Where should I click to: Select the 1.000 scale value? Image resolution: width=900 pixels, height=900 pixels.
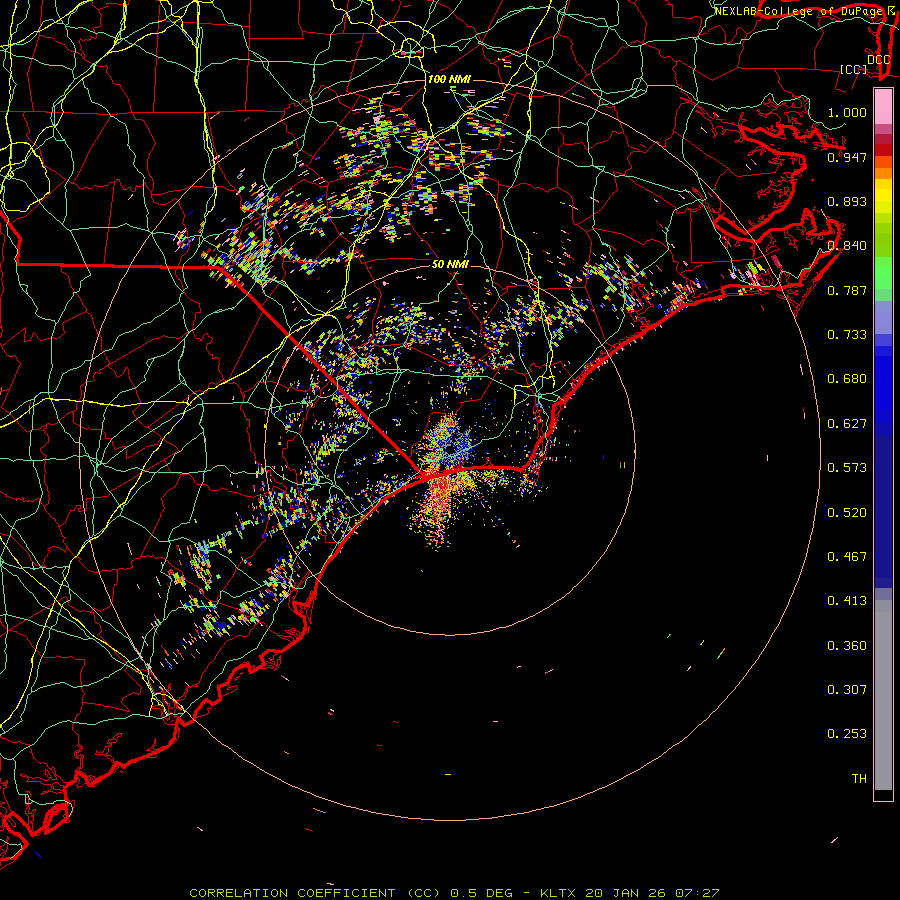click(x=847, y=112)
